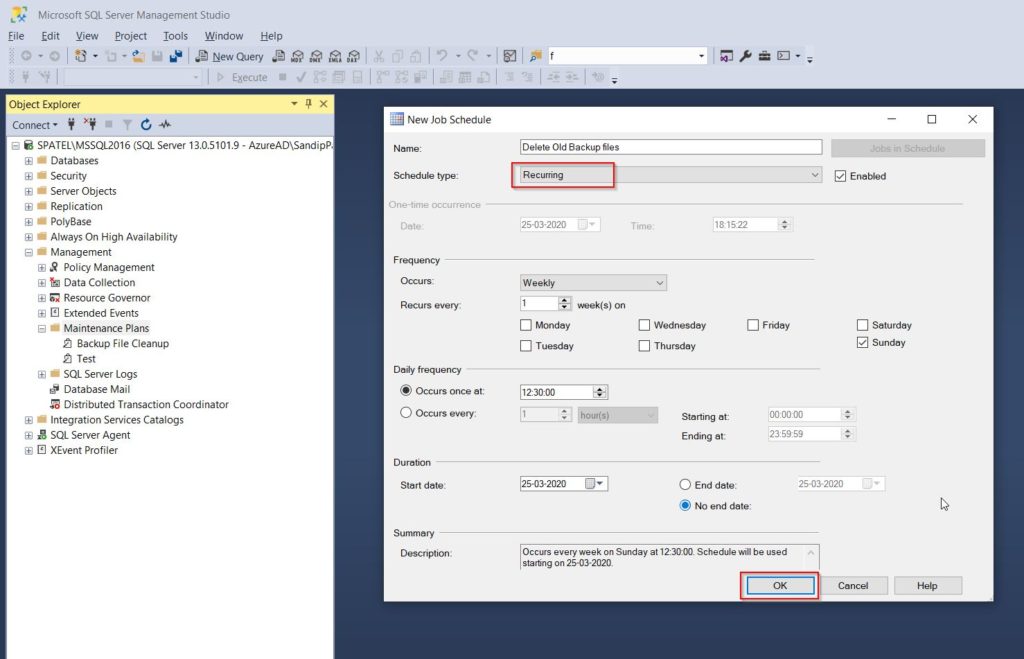Click the DMX query toolbar icon
Screen dimensions: 1024x659
(316, 56)
